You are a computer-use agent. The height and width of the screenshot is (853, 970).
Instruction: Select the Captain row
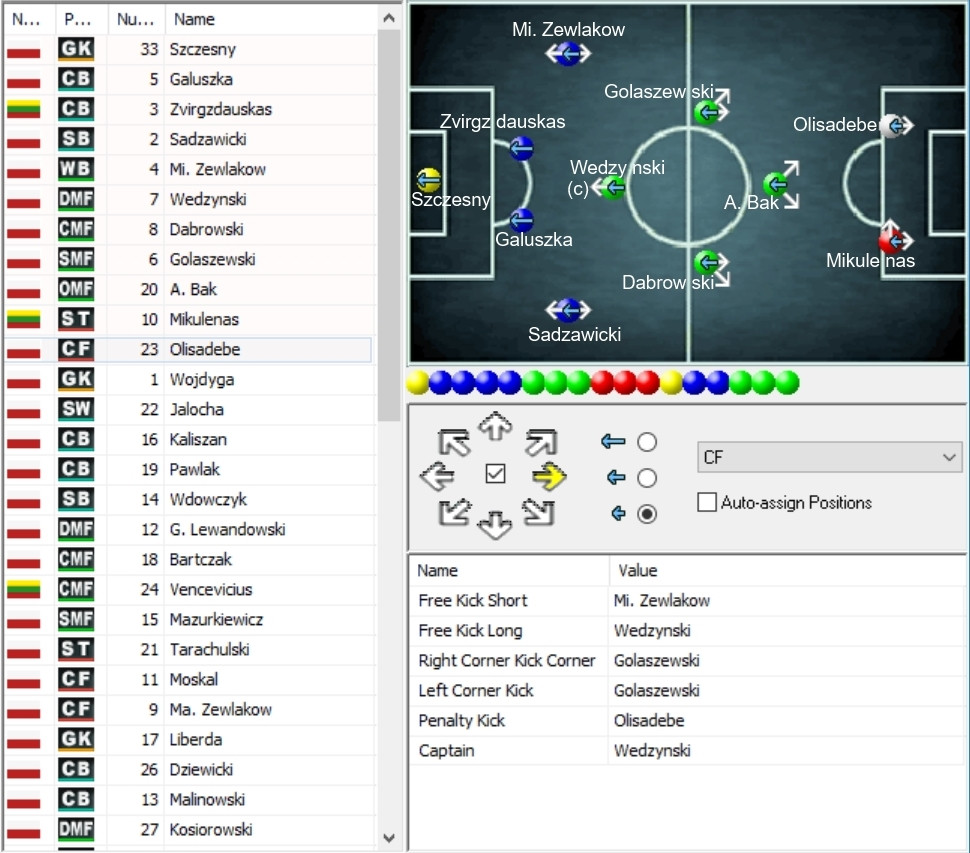(687, 750)
